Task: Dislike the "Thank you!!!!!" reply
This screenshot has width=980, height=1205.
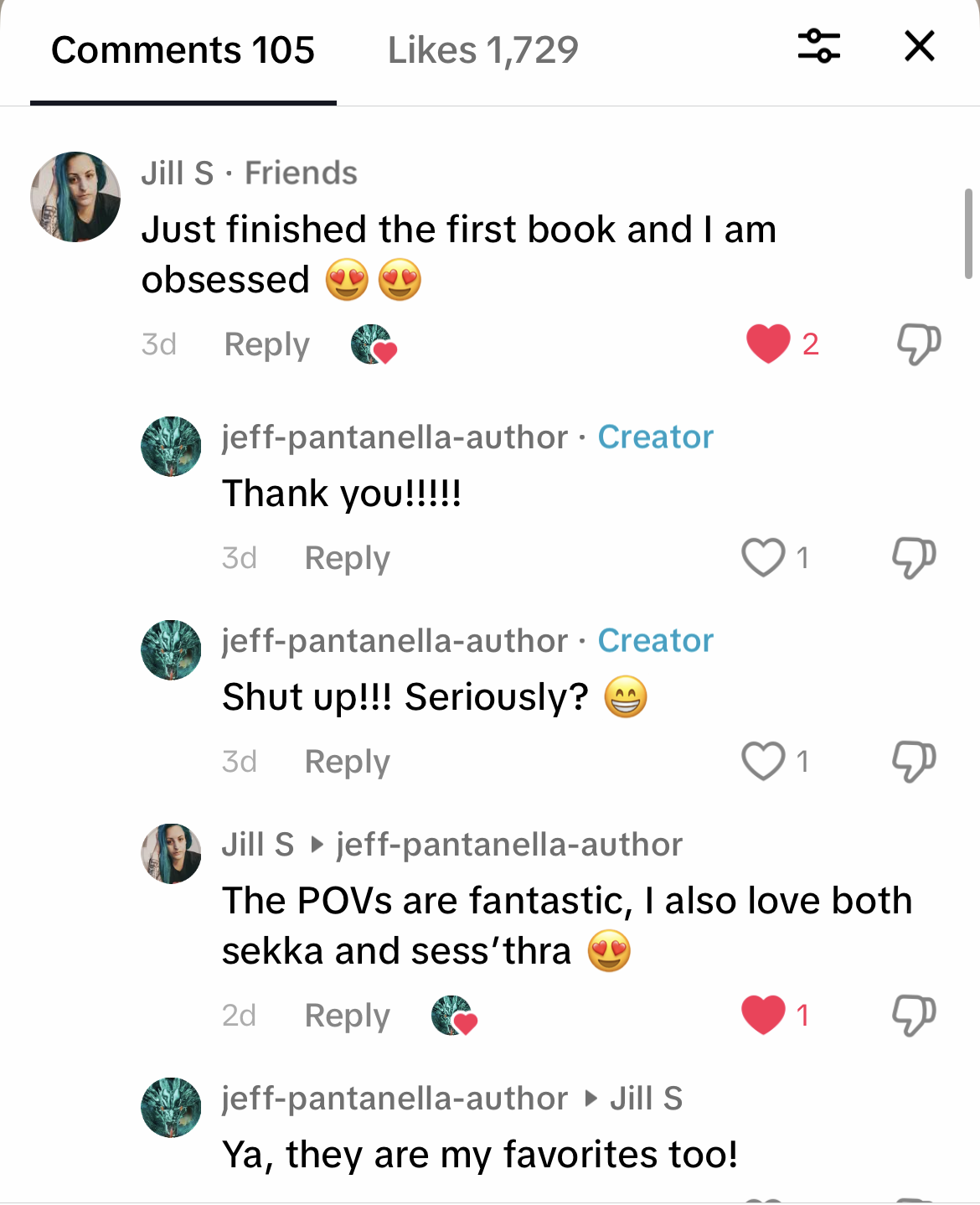Action: [914, 558]
